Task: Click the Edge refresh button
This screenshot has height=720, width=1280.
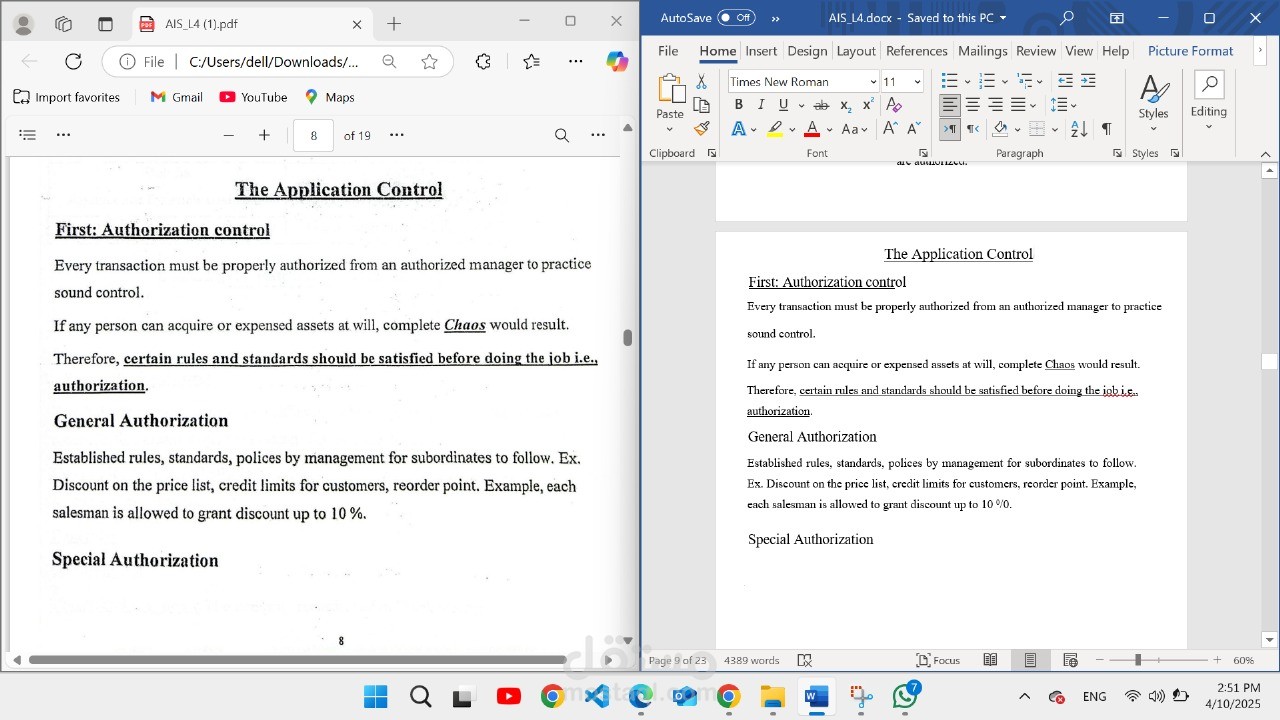Action: pos(73,61)
